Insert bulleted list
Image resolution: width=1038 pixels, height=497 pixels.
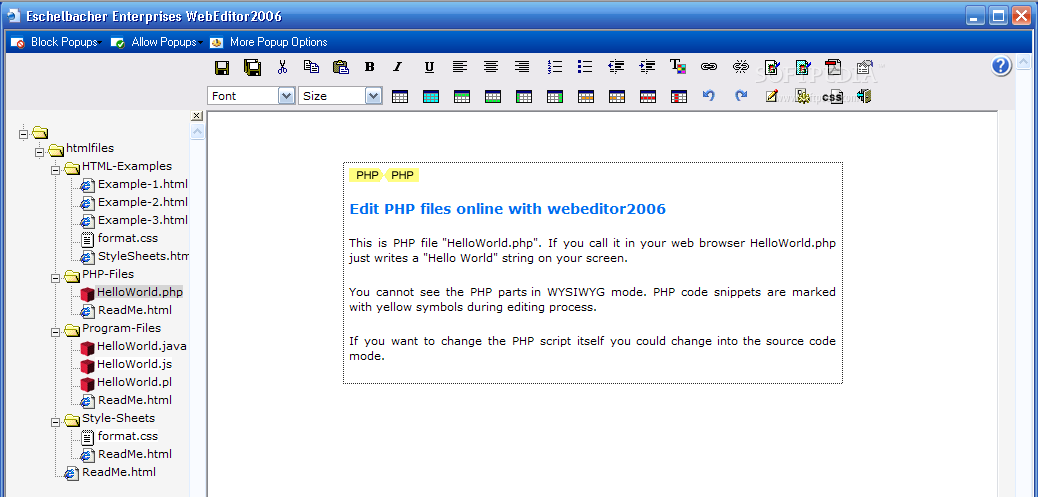585,67
